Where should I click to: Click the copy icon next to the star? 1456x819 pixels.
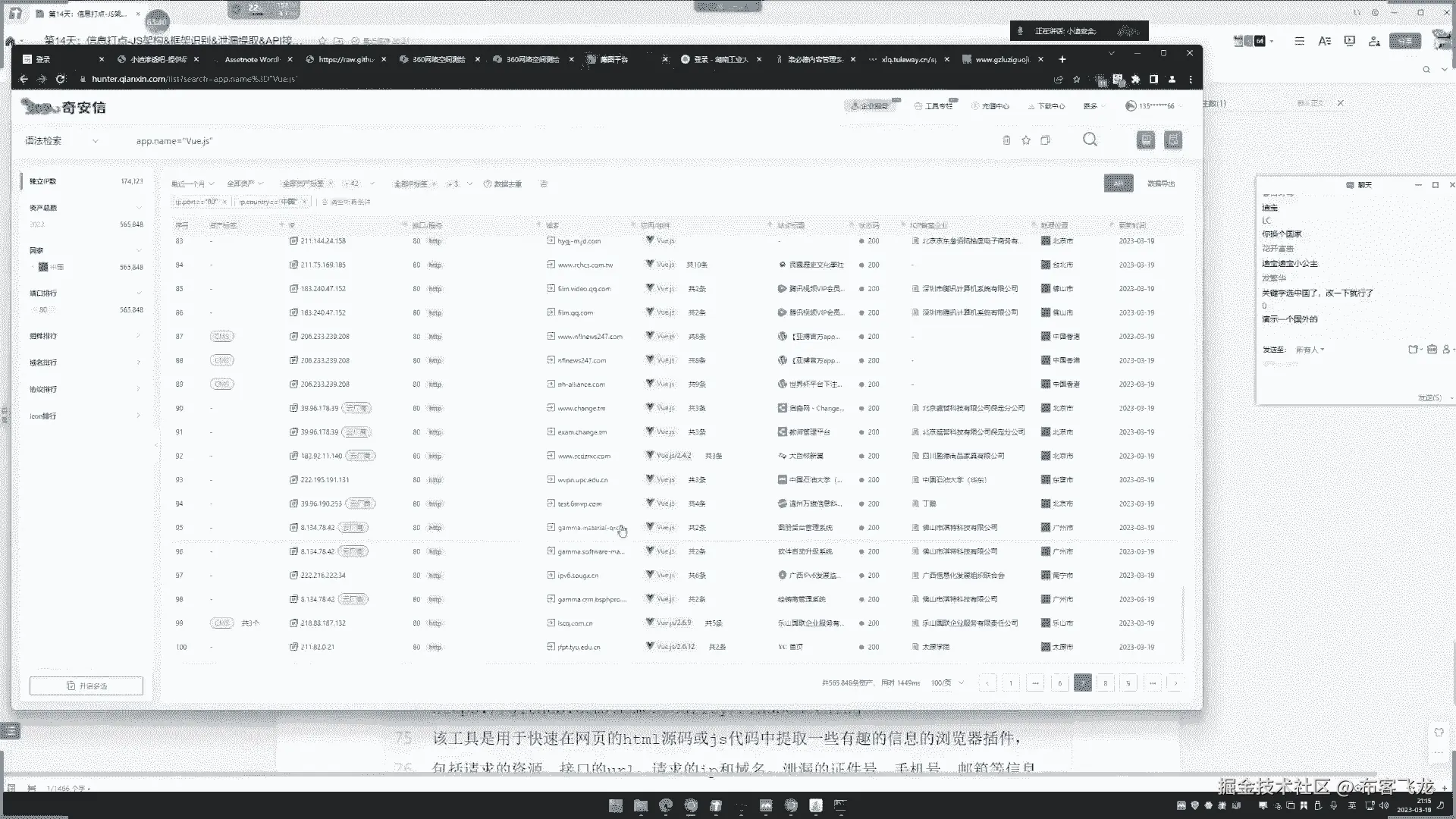1046,140
